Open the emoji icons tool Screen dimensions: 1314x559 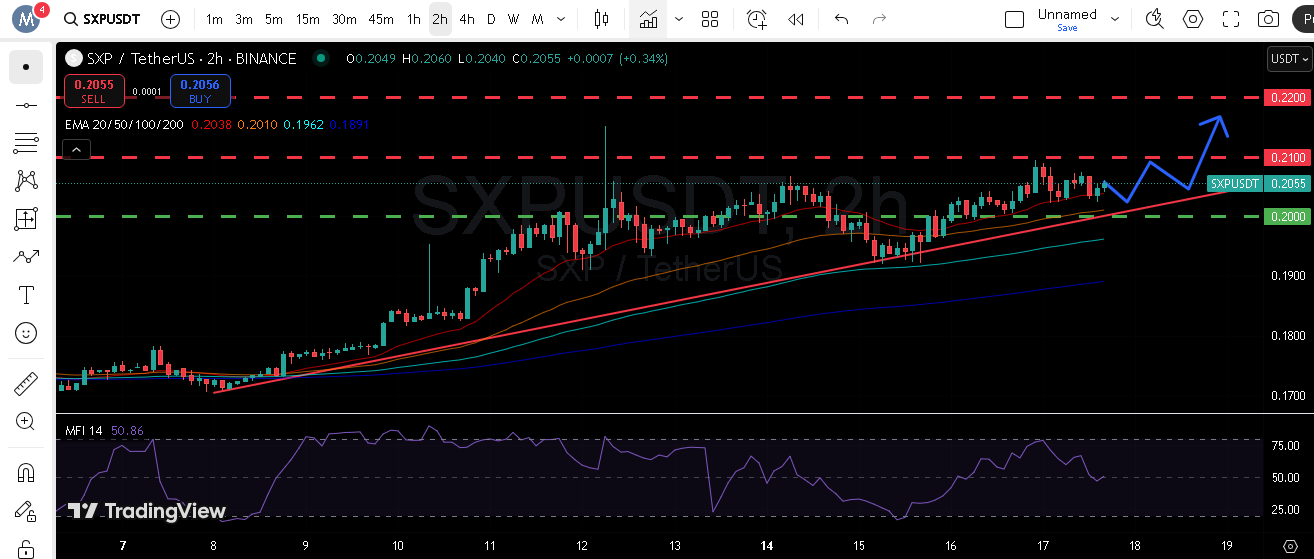click(x=26, y=333)
